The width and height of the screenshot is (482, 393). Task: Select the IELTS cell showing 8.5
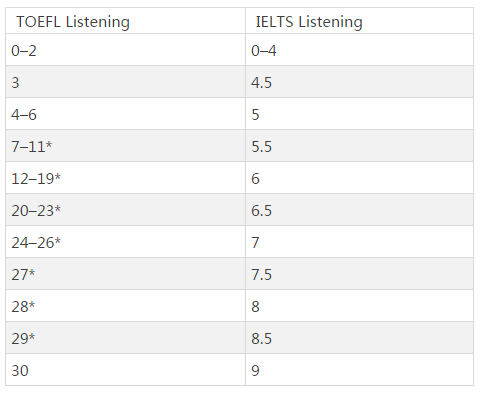click(359, 338)
